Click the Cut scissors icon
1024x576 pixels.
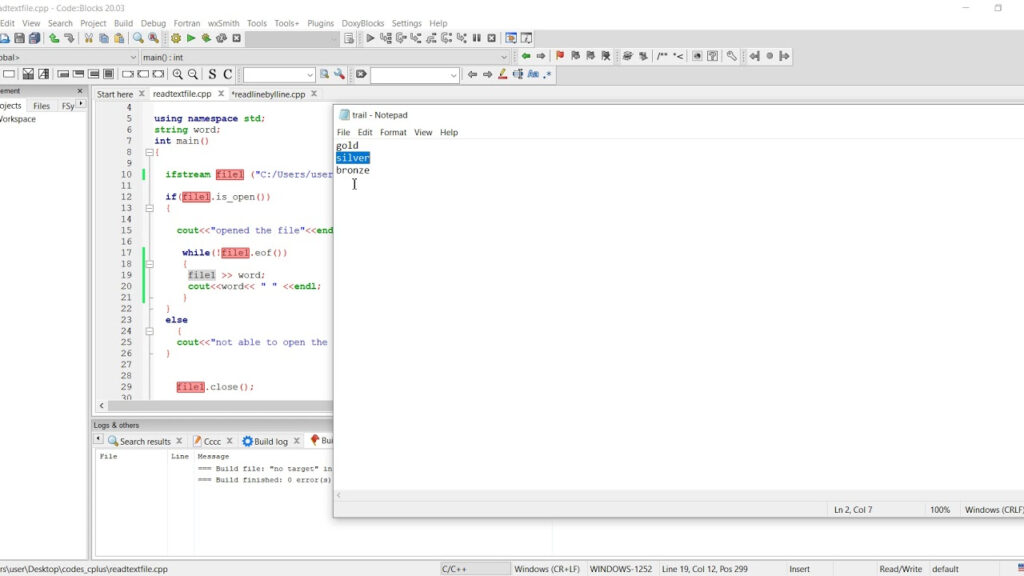click(x=88, y=39)
